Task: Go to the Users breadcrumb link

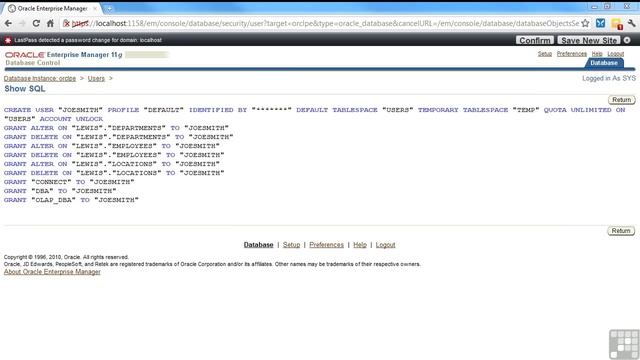Action: click(96, 78)
